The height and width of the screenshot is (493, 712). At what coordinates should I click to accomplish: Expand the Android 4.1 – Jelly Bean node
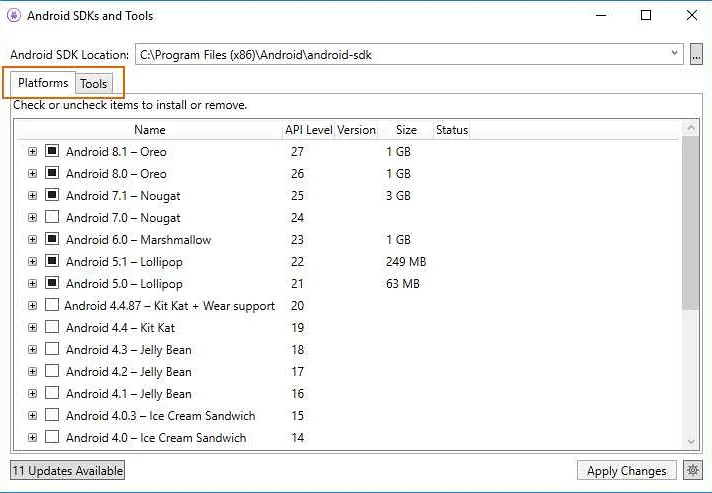pyautogui.click(x=32, y=394)
